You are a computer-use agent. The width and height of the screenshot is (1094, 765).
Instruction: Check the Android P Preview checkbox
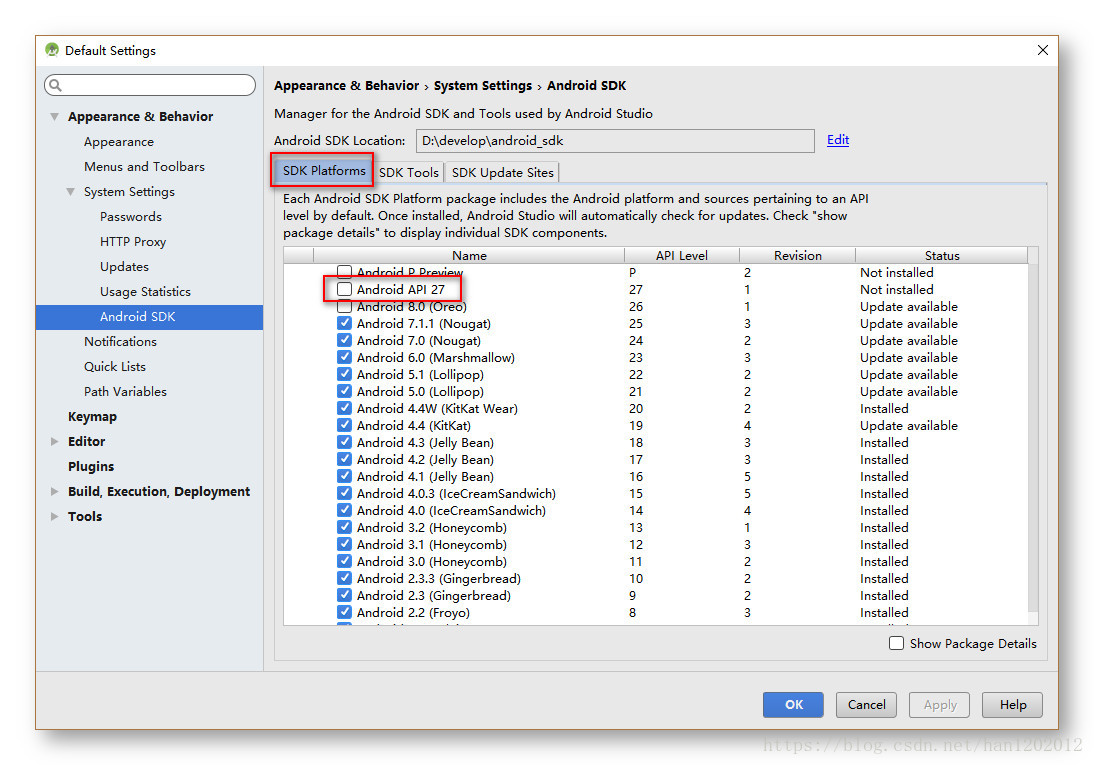tap(344, 272)
